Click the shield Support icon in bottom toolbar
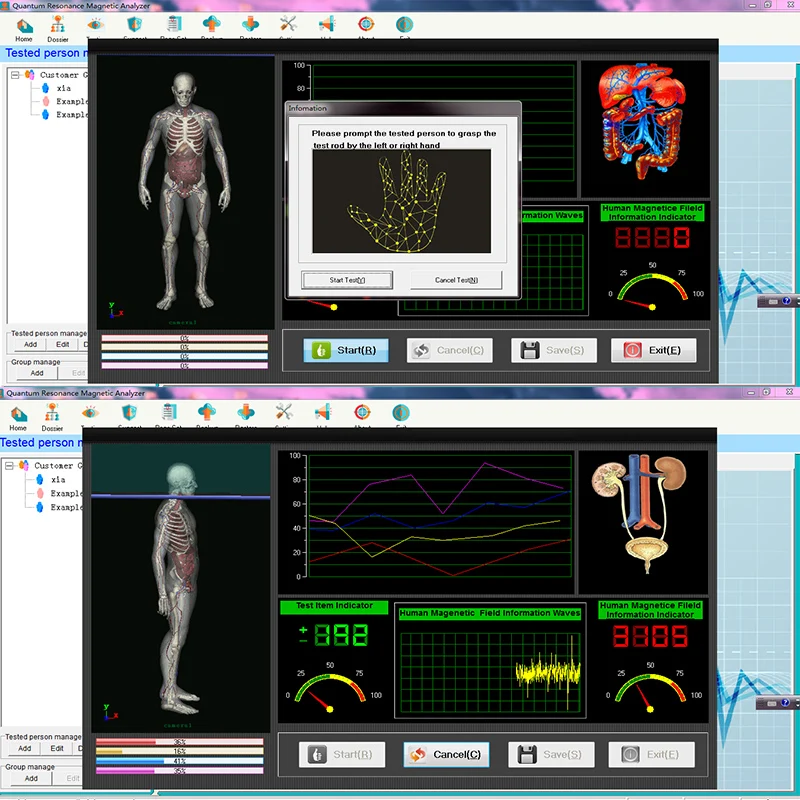The height and width of the screenshot is (800, 800). tap(129, 414)
